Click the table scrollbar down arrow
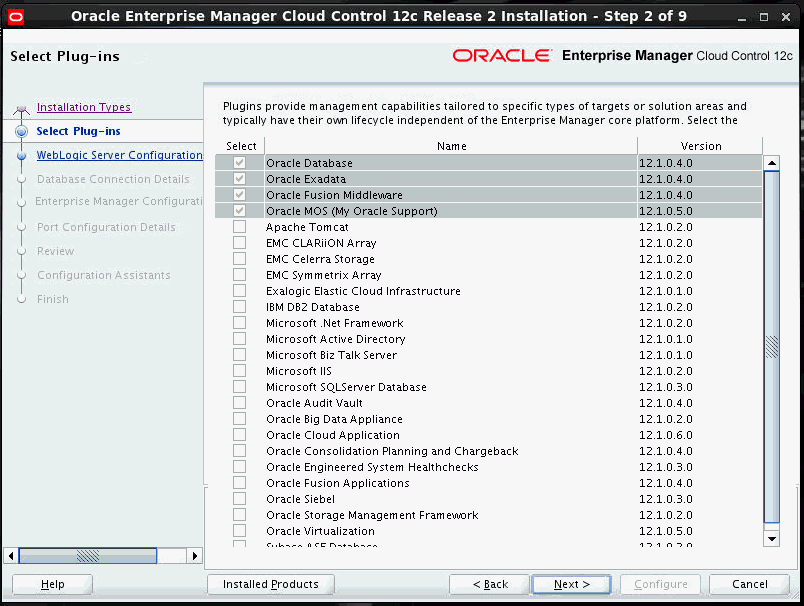 772,538
